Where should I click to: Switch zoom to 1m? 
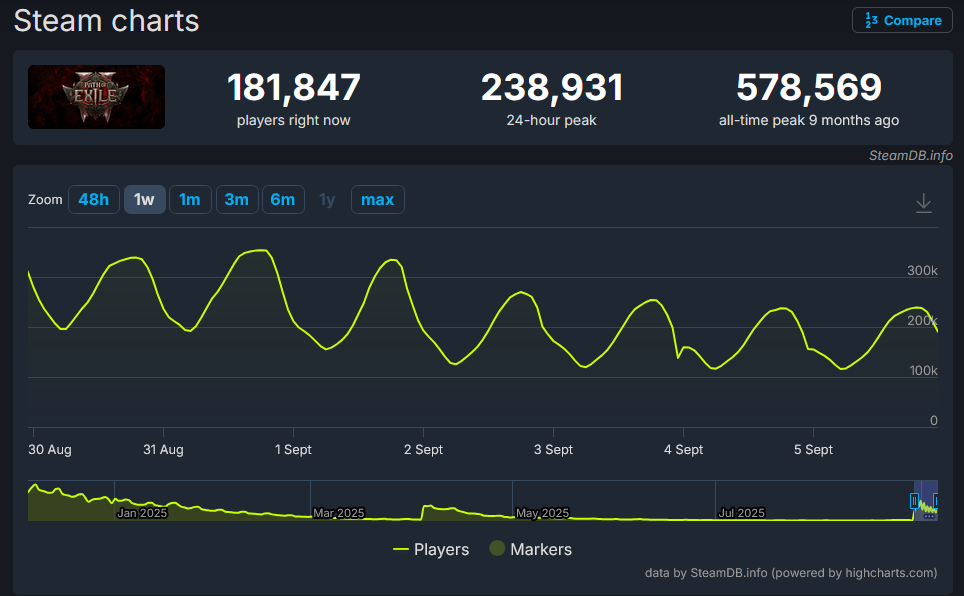click(190, 199)
